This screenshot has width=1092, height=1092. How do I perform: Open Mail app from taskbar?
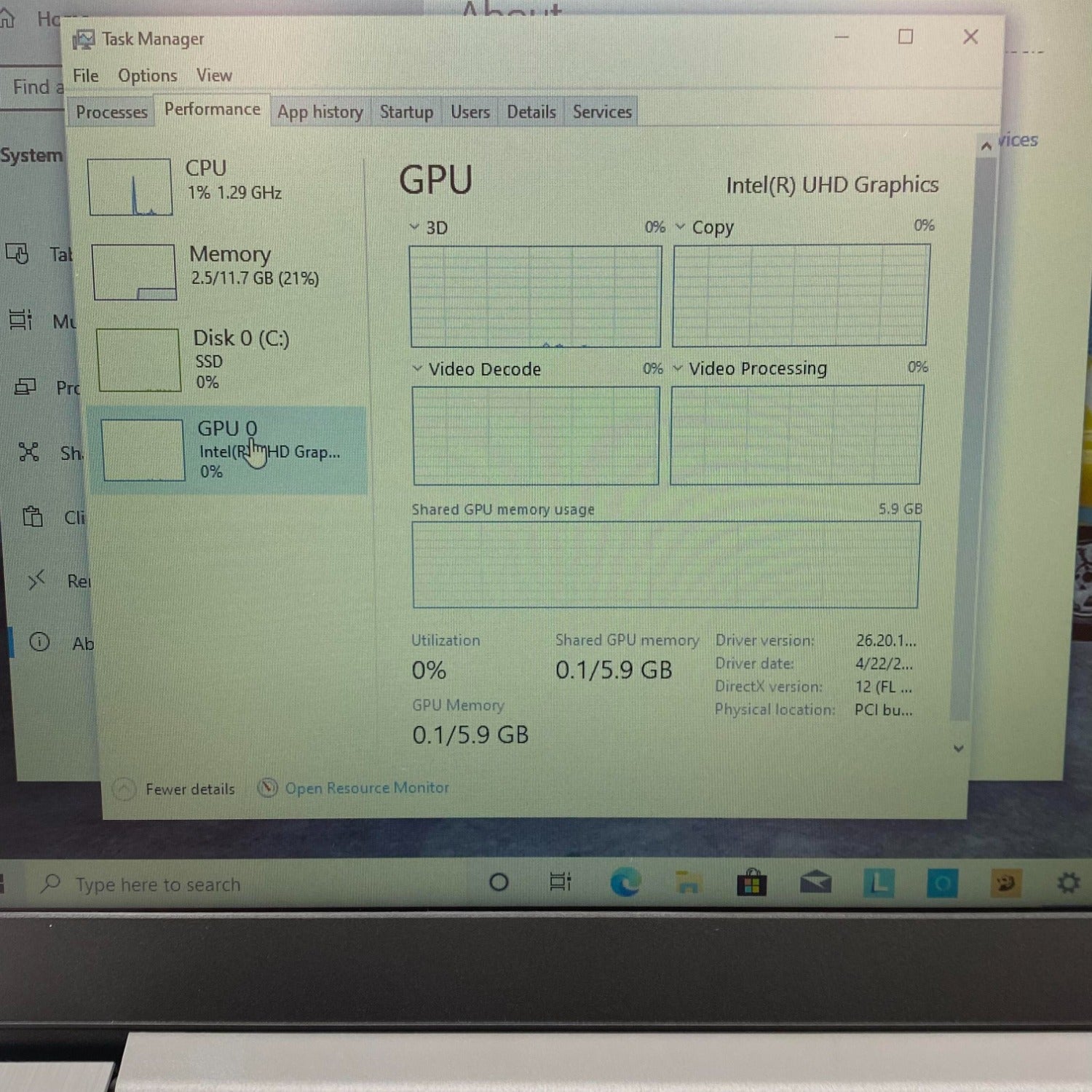[815, 884]
